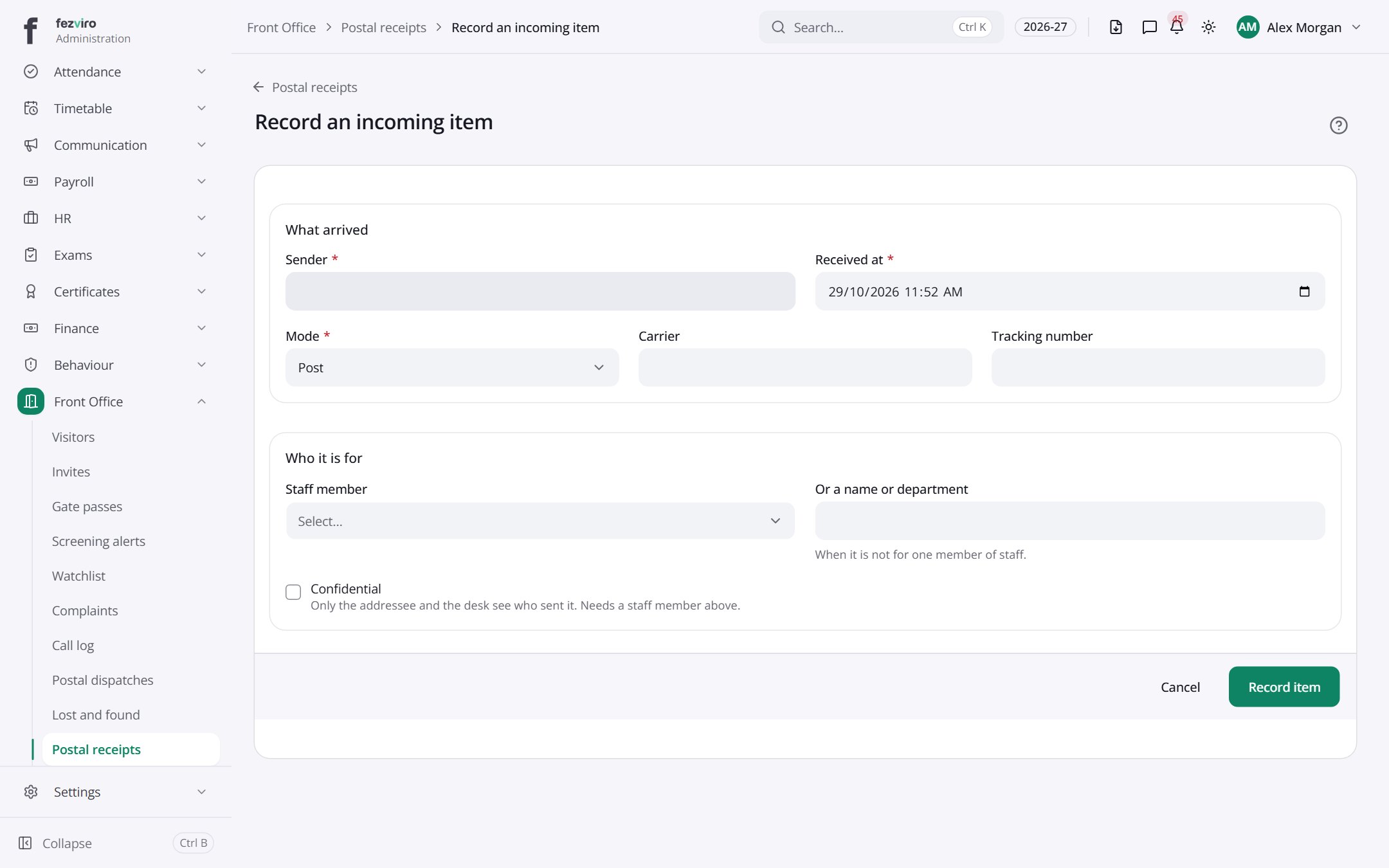Click into the Carrier field
1389x868 pixels.
(x=805, y=367)
